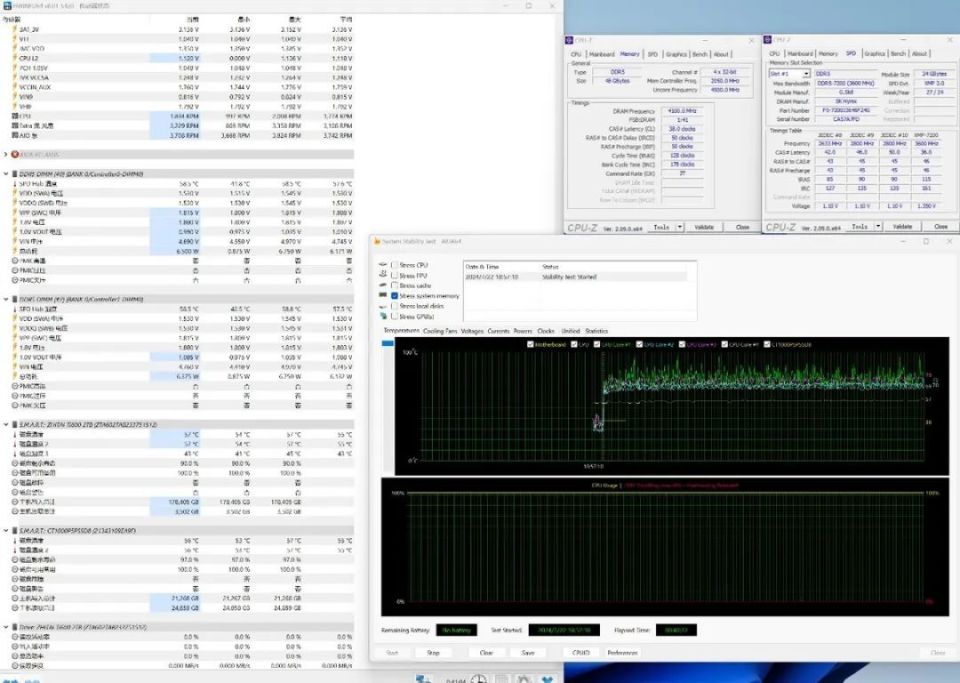960x683 pixels.
Task: Click the SPD-tab CPU-Z window title icon
Action: (x=767, y=40)
